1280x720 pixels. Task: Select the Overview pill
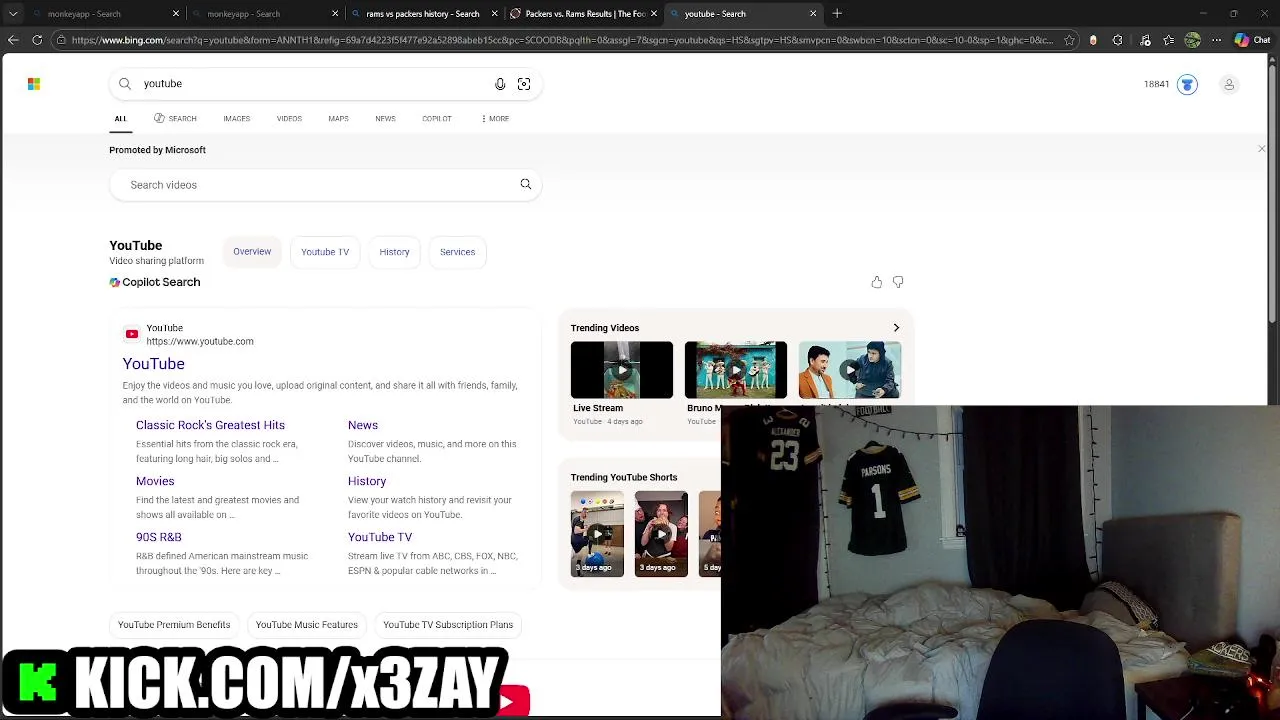pos(252,252)
